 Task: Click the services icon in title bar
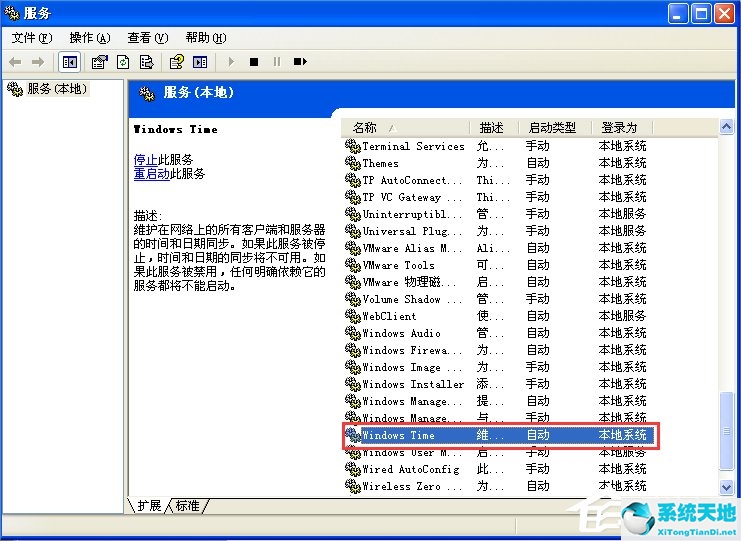tap(11, 13)
